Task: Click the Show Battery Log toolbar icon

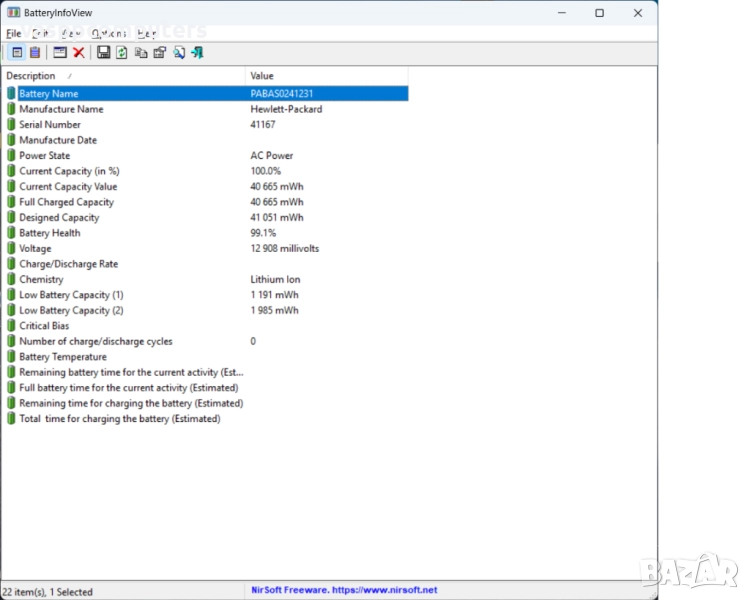Action: tap(35, 52)
